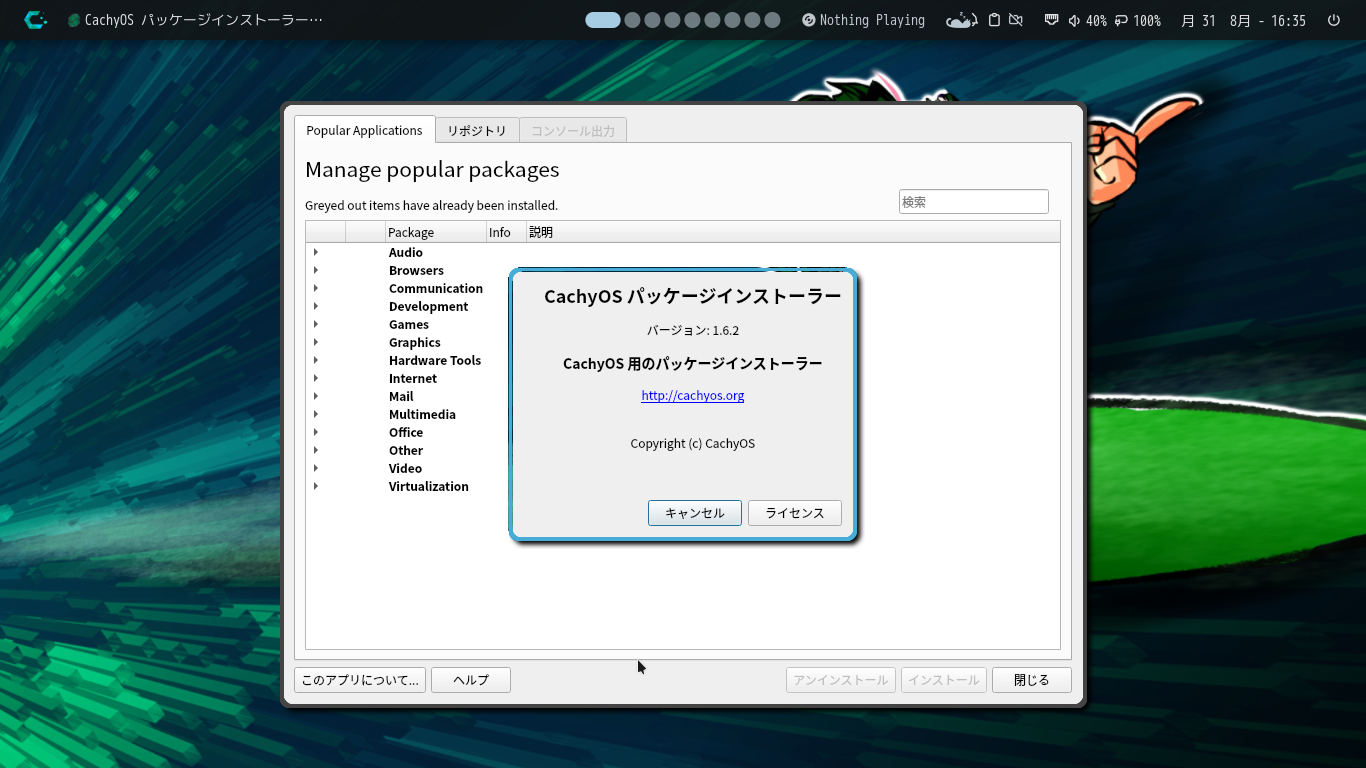Click the バージョン: 1.6.2 text
The width and height of the screenshot is (1366, 768).
tap(693, 330)
